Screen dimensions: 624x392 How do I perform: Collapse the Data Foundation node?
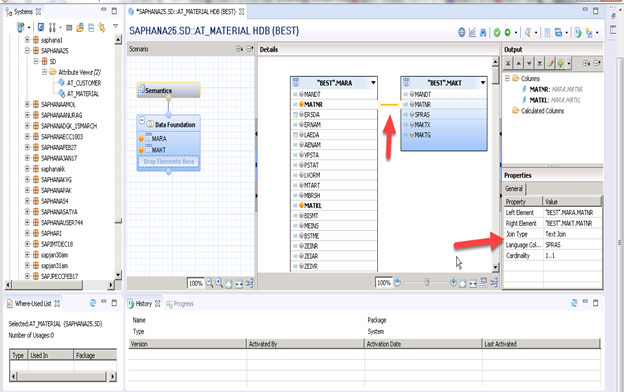click(x=142, y=120)
